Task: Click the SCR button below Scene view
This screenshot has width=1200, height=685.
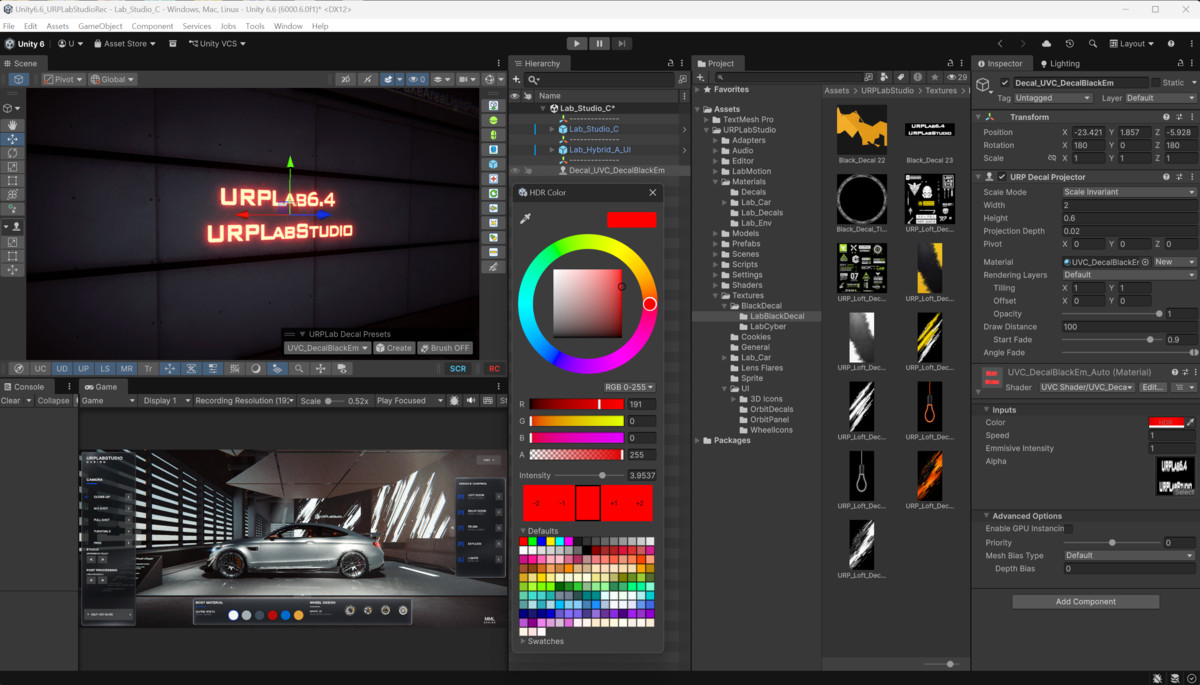Action: 457,369
